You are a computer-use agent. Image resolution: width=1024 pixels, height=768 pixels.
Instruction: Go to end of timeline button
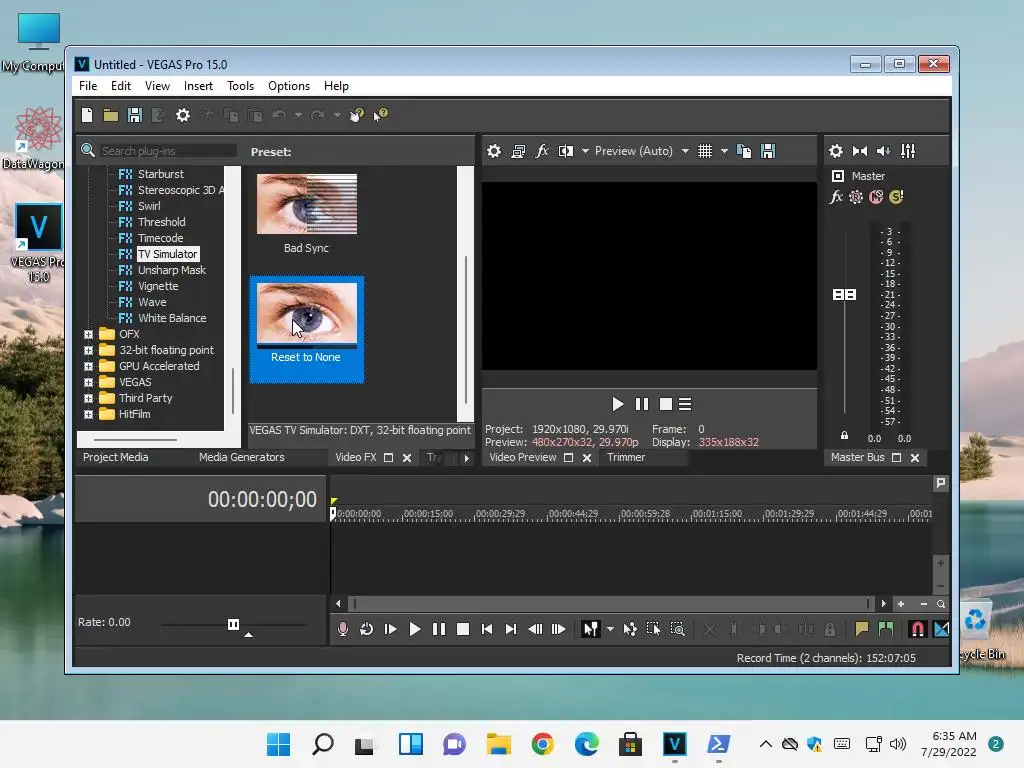pos(511,629)
